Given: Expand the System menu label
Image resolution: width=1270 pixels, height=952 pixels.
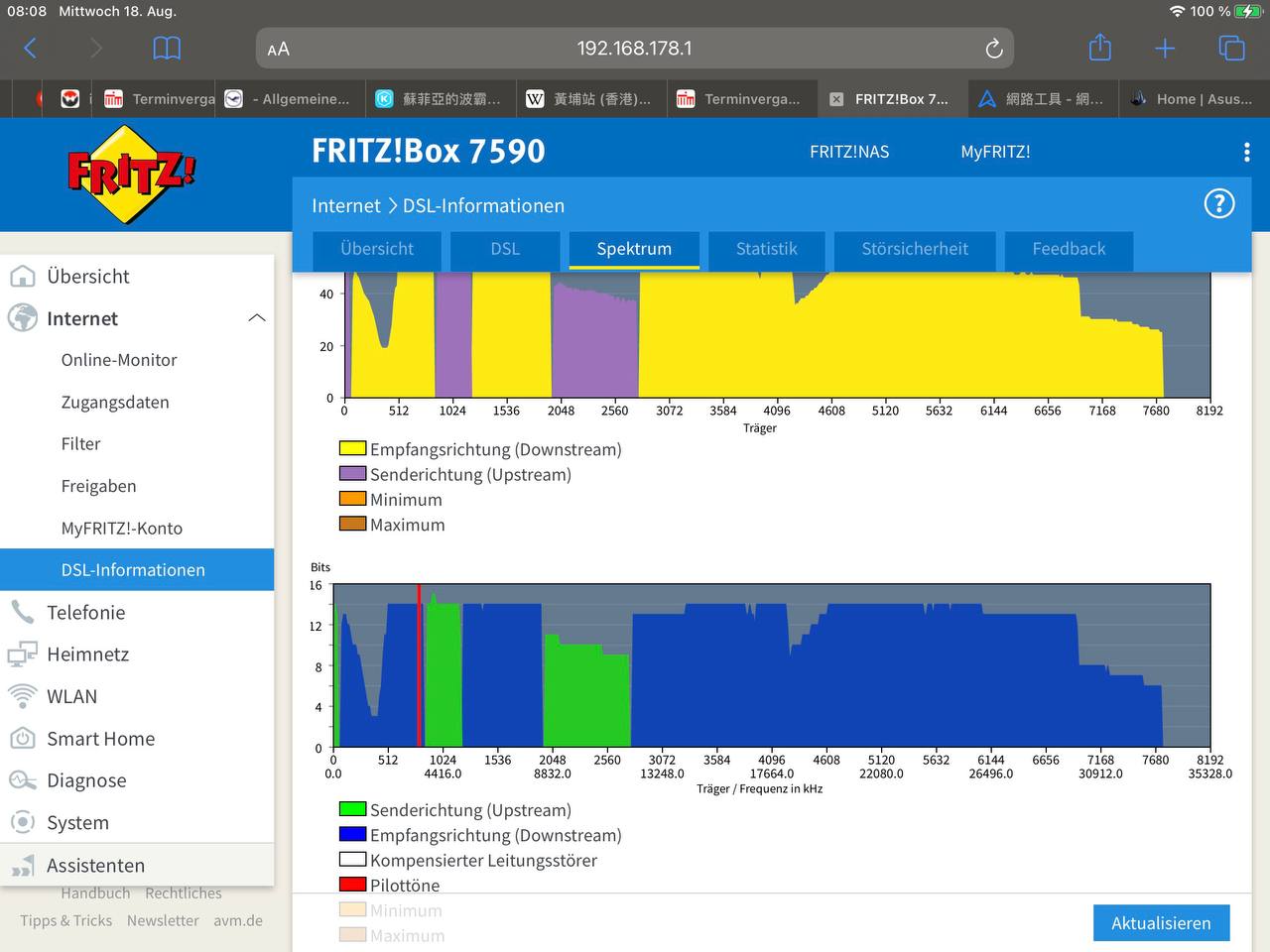Looking at the screenshot, I should coord(77,823).
